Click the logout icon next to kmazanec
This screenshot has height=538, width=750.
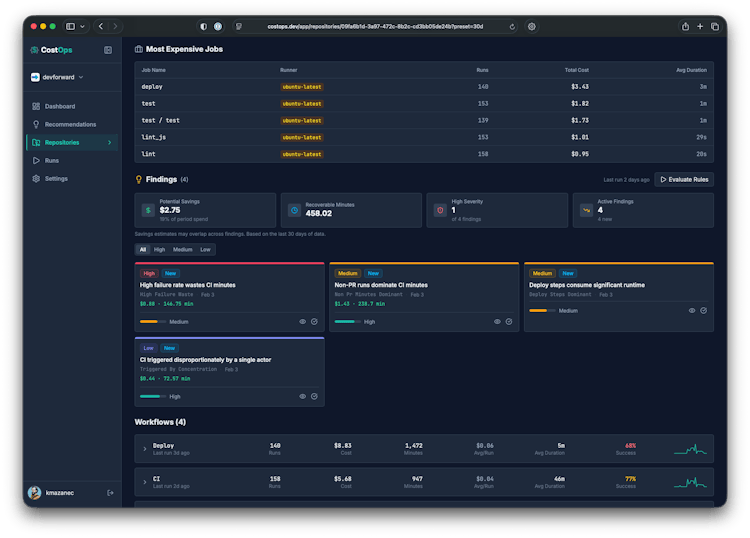[x=109, y=492]
